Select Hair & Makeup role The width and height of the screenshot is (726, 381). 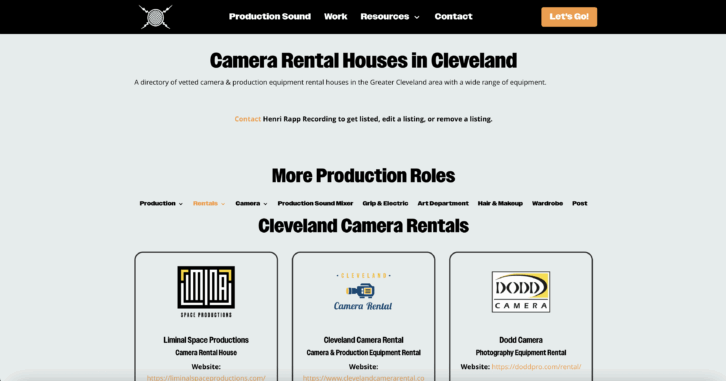pyautogui.click(x=500, y=203)
